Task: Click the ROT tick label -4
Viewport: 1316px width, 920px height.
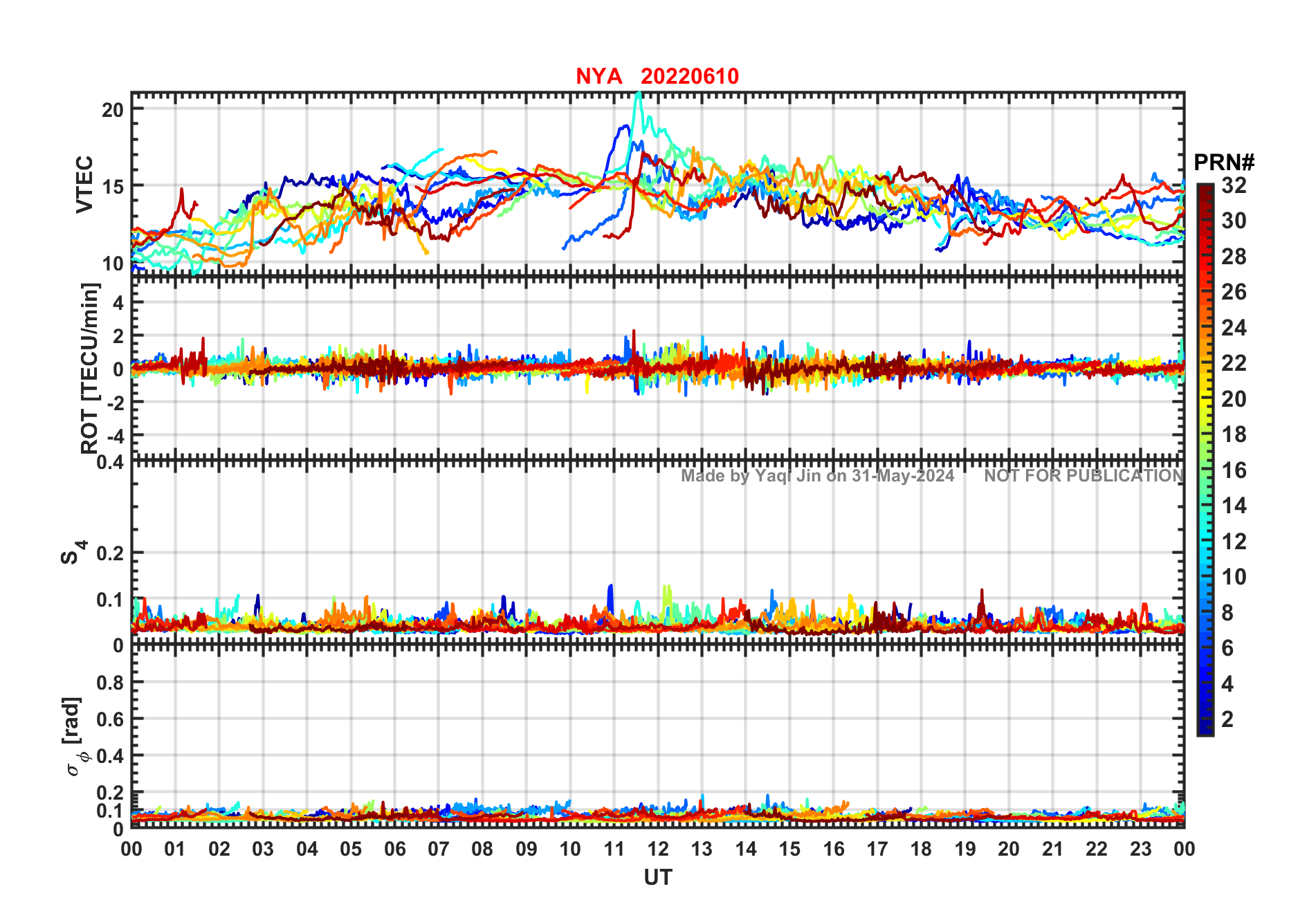Action: click(114, 436)
